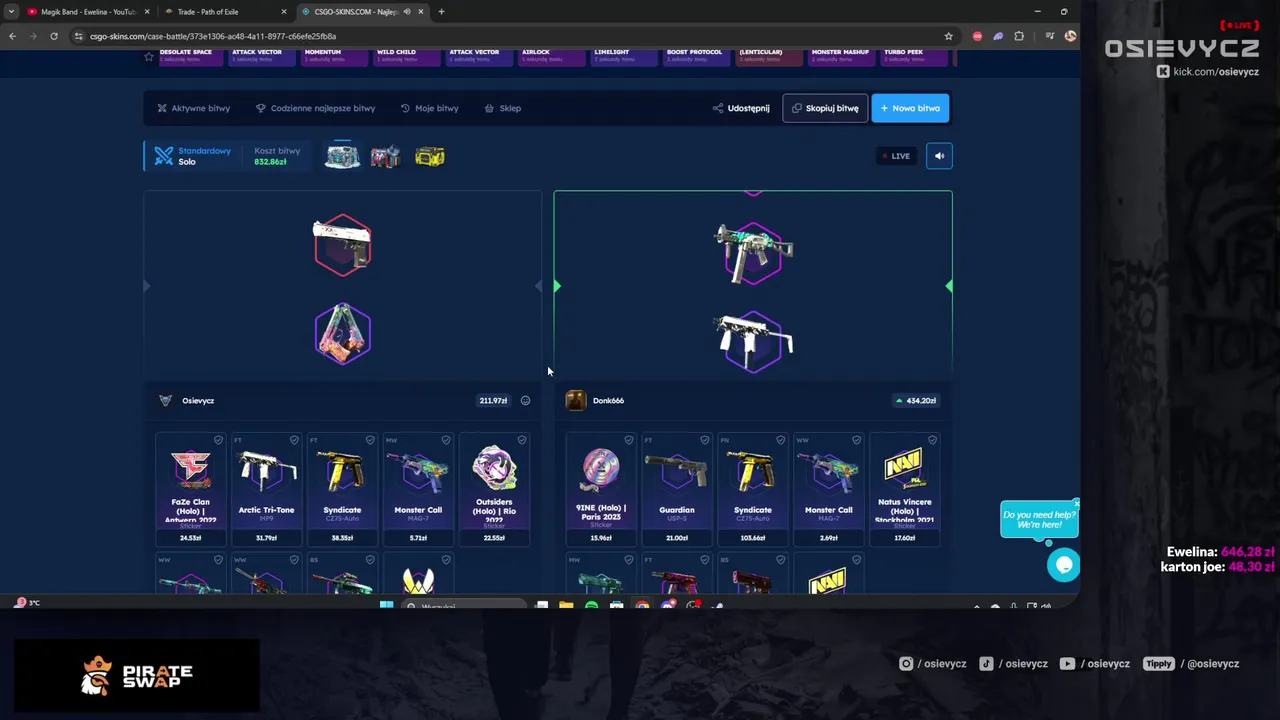Bookmark this page with the star icon
Viewport: 1280px width, 720px height.
[x=948, y=36]
